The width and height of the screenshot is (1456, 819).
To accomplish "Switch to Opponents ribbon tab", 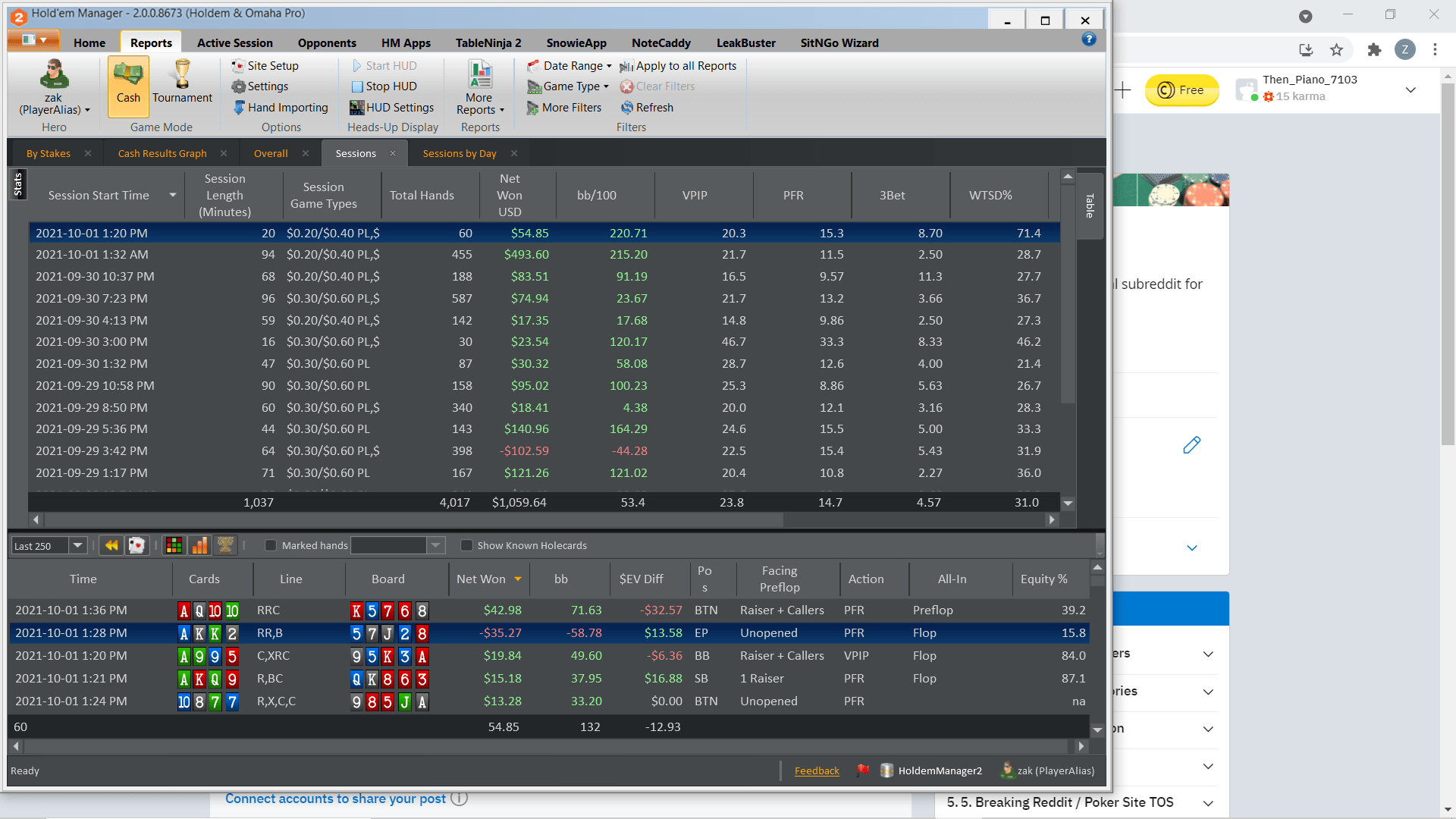I will [327, 43].
